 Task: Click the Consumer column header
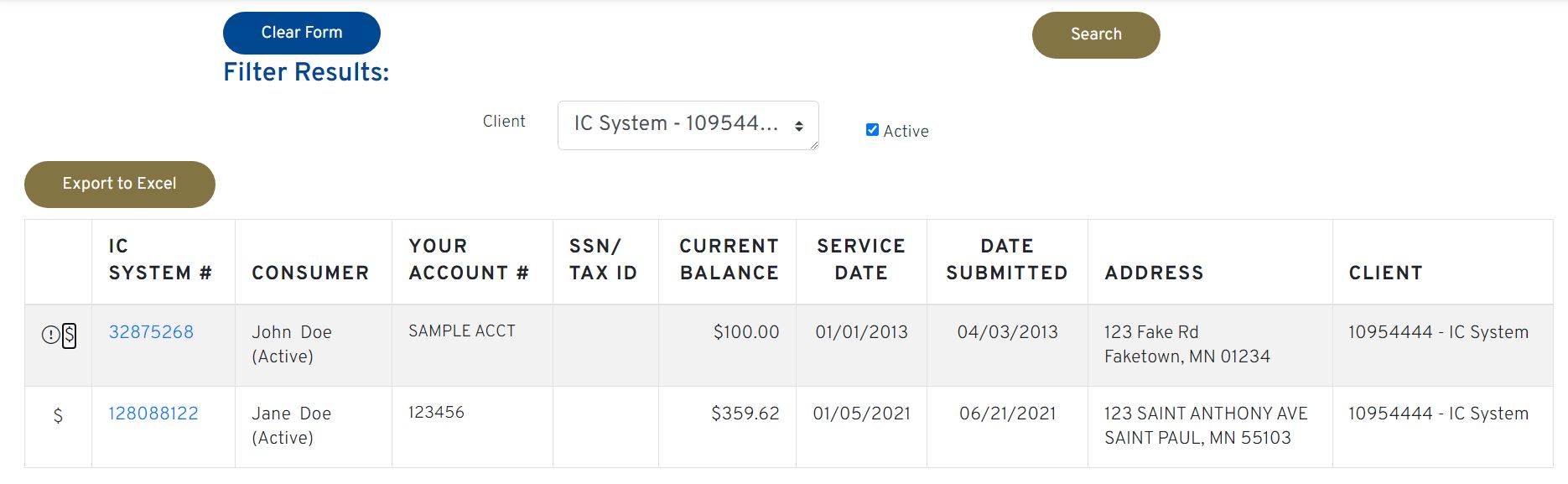[x=310, y=273]
